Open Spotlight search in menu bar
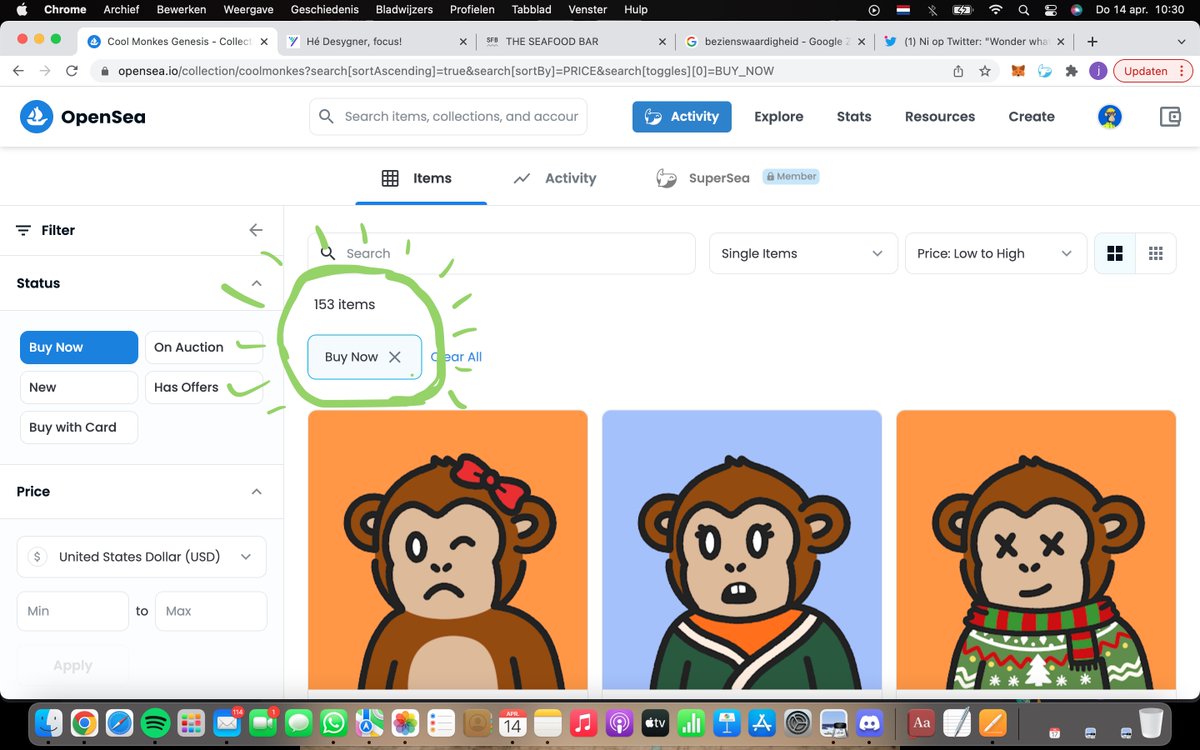The image size is (1200, 750). 1023,10
